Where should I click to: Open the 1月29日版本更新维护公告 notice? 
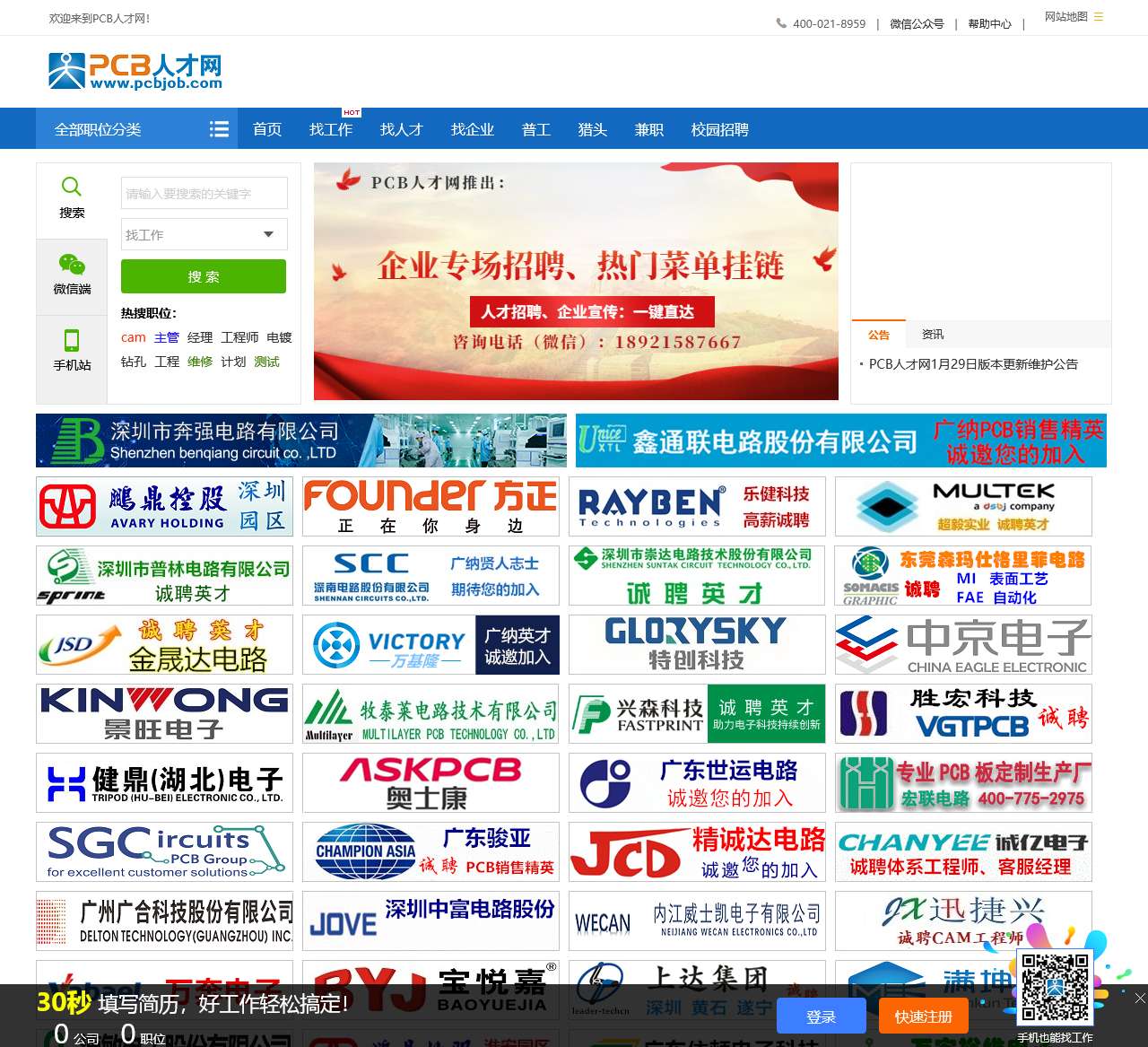tap(973, 364)
